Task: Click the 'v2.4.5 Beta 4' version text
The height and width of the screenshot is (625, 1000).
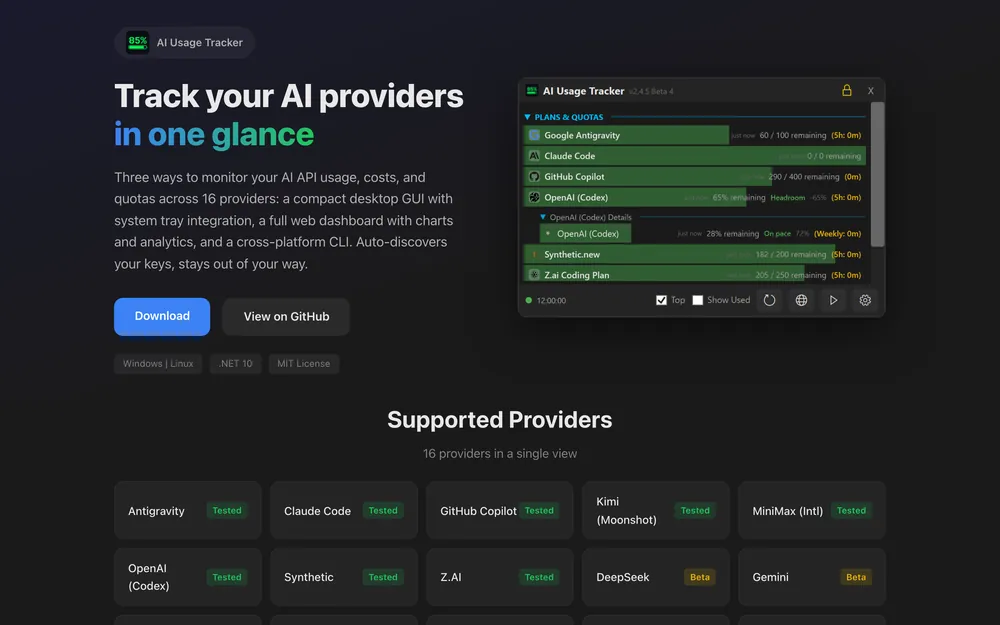Action: click(x=651, y=92)
